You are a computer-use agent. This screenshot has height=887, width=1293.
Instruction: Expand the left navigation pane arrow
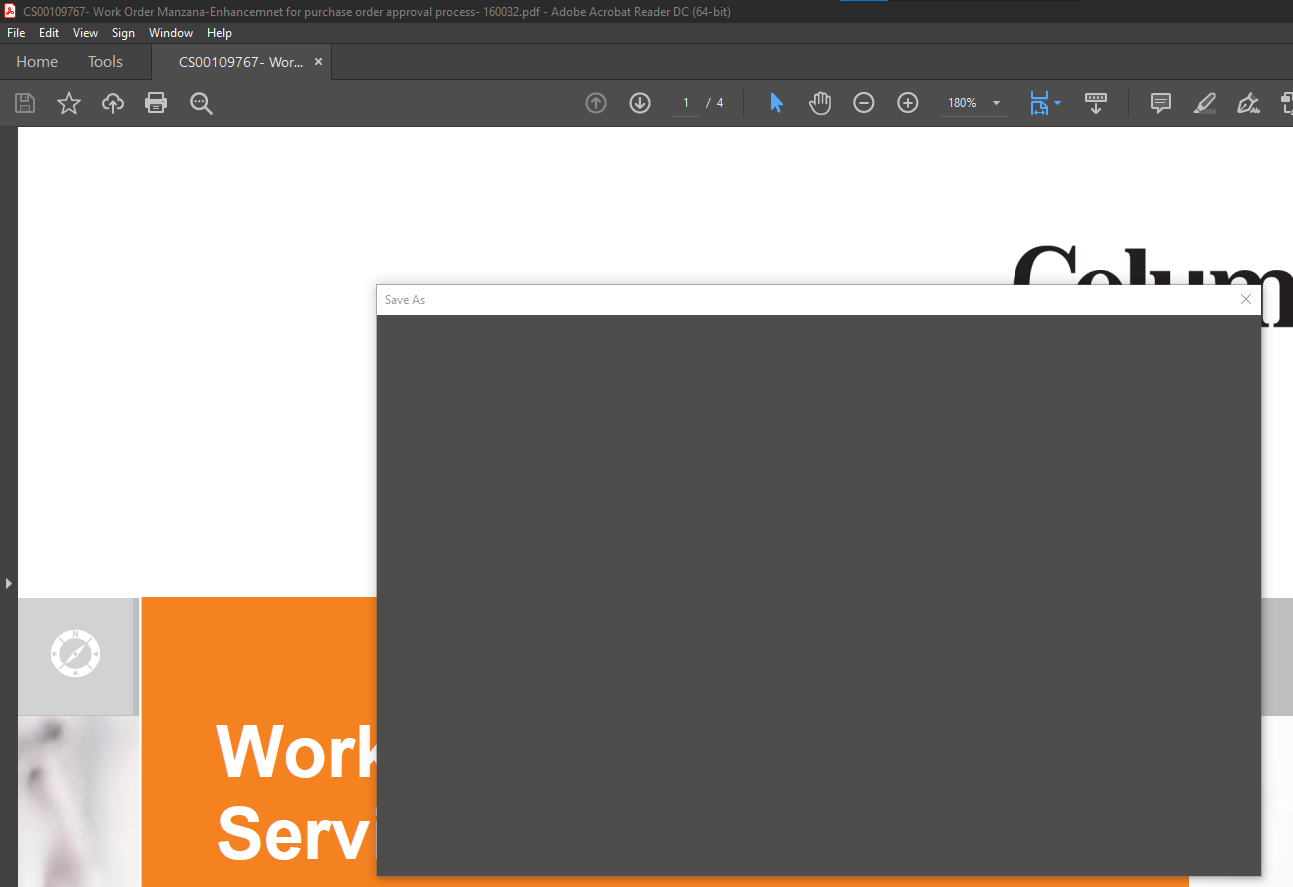coord(9,582)
